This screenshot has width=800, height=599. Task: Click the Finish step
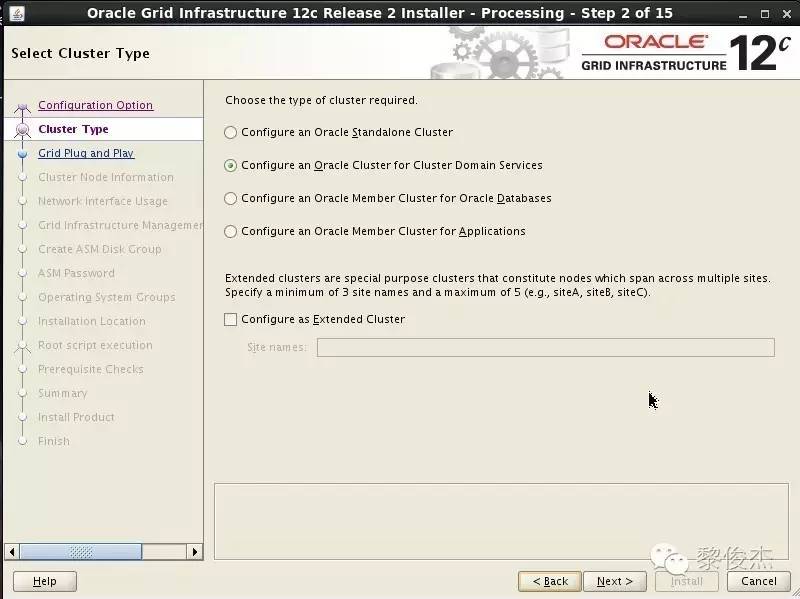pos(54,441)
